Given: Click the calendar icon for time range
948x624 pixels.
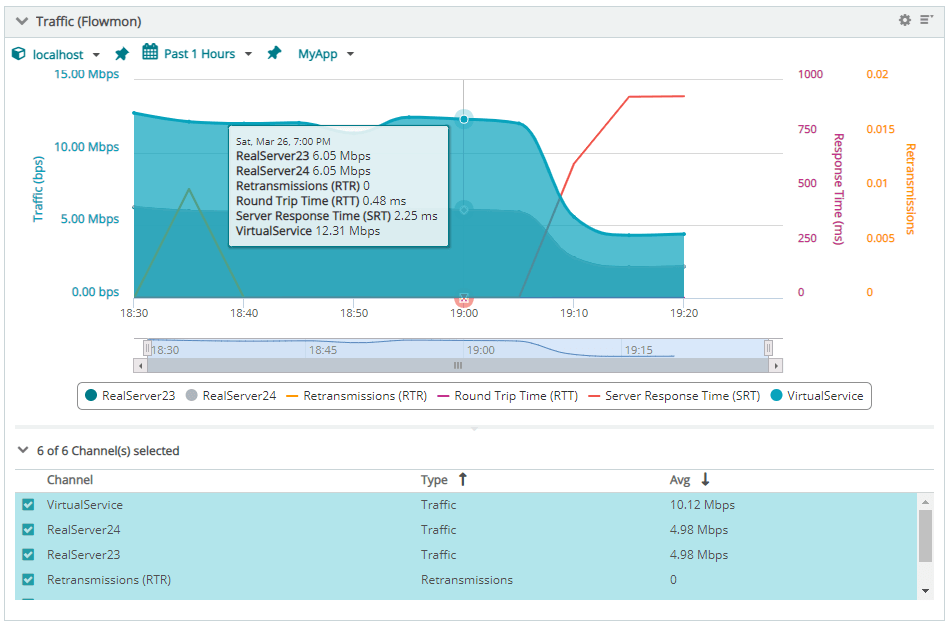Looking at the screenshot, I should tap(150, 53).
